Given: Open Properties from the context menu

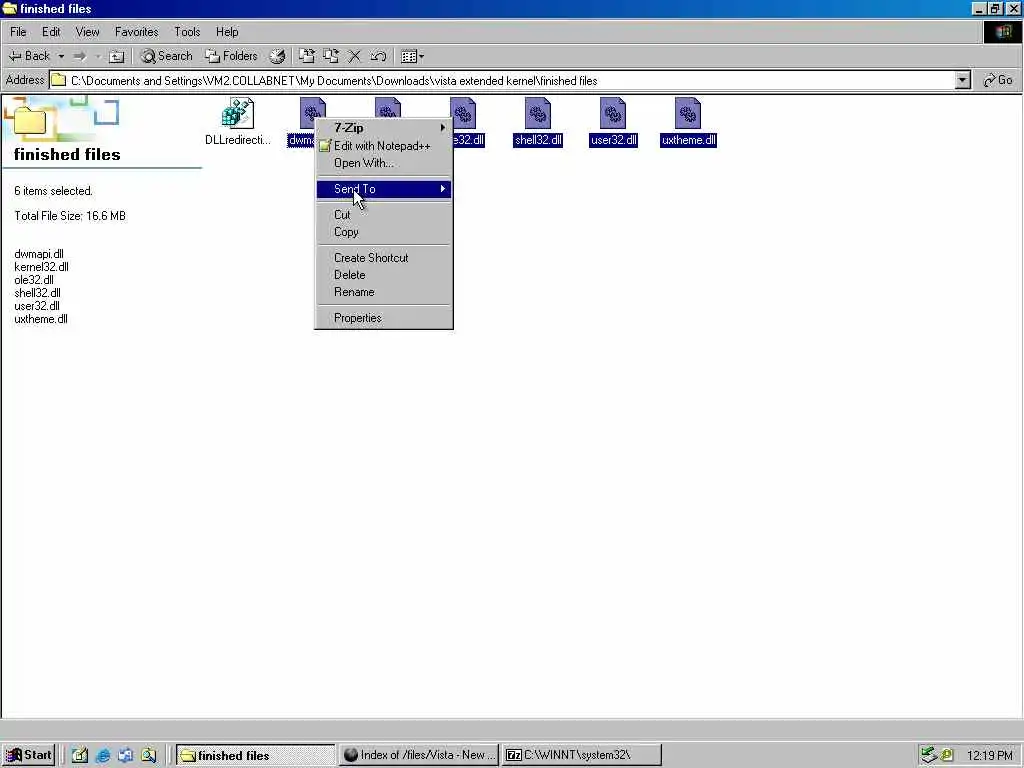Looking at the screenshot, I should click(383, 317).
